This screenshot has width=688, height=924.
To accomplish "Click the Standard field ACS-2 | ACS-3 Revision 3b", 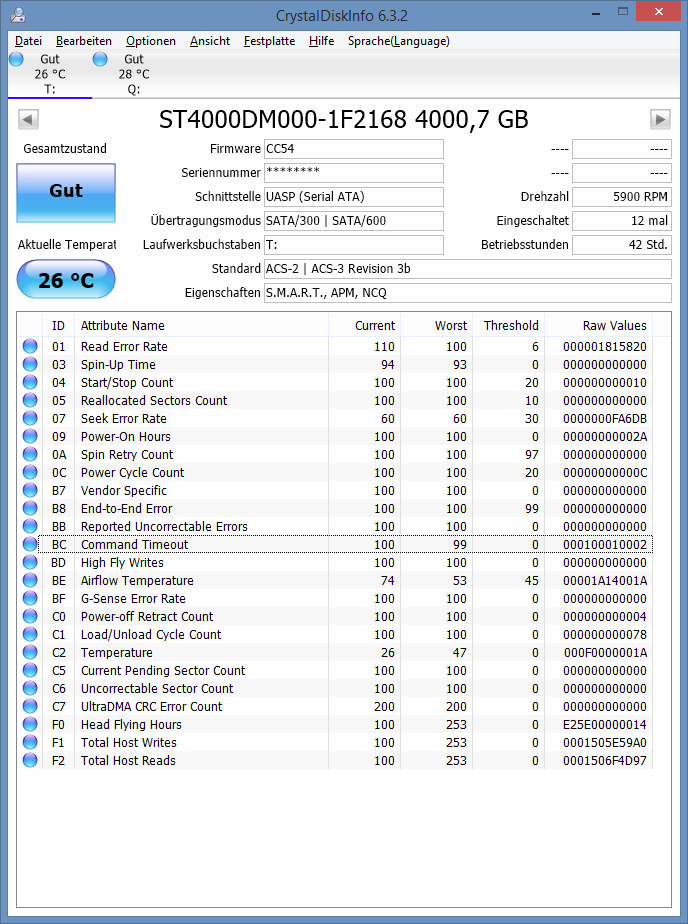I will (468, 269).
